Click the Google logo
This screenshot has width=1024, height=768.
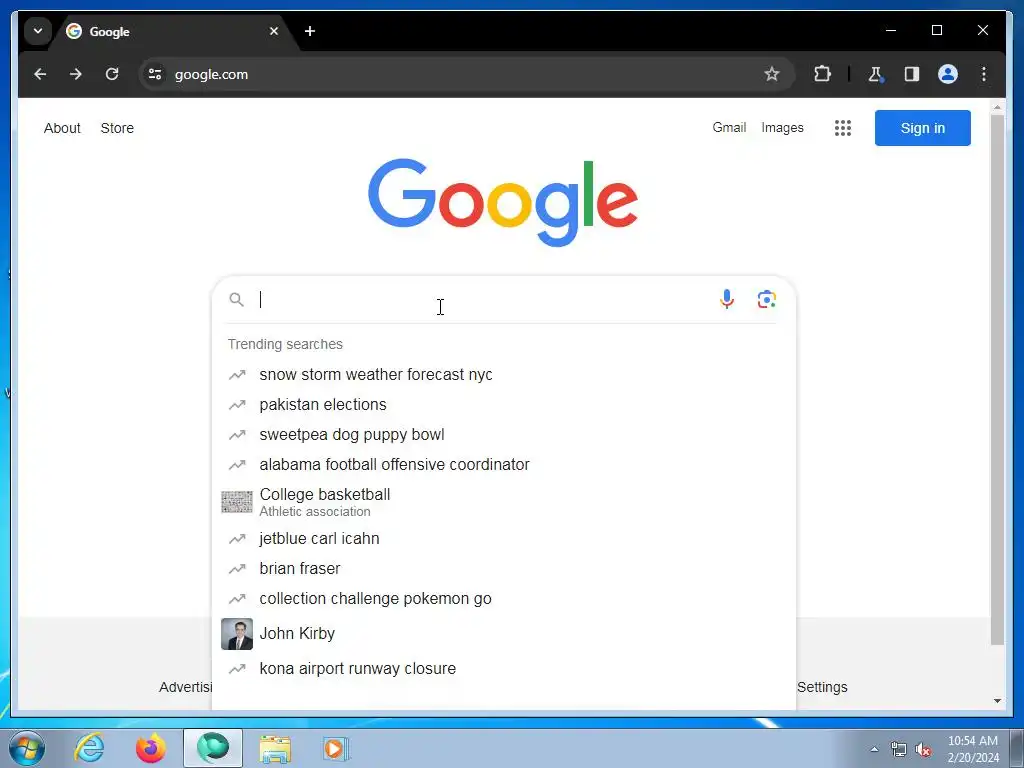[x=503, y=201]
